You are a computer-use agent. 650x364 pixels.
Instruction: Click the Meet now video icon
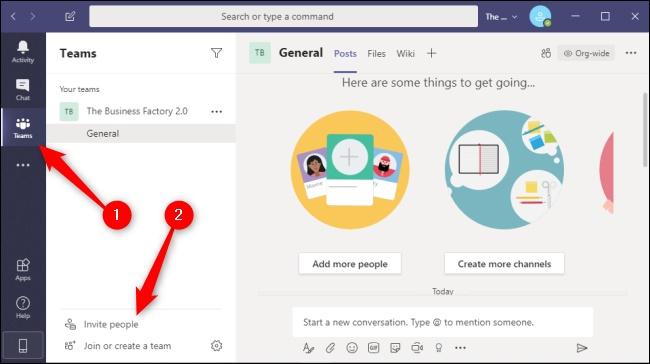point(417,347)
